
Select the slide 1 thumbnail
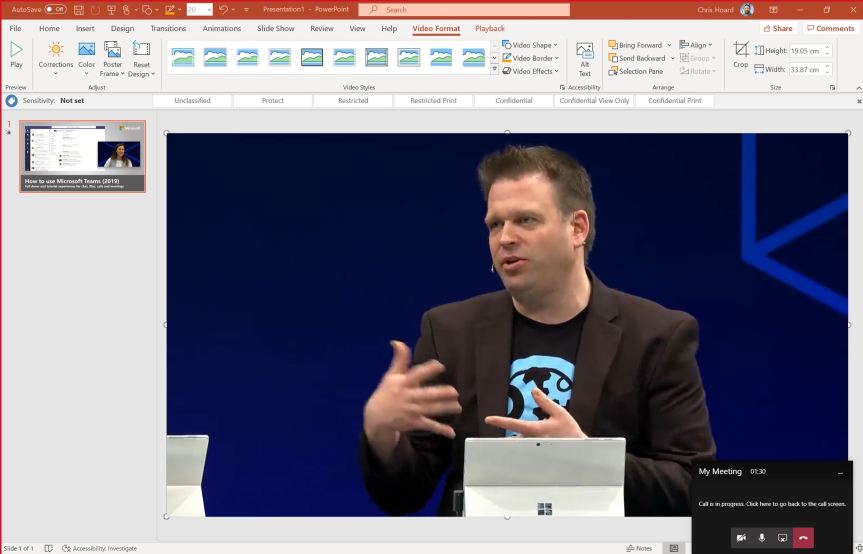tap(83, 156)
